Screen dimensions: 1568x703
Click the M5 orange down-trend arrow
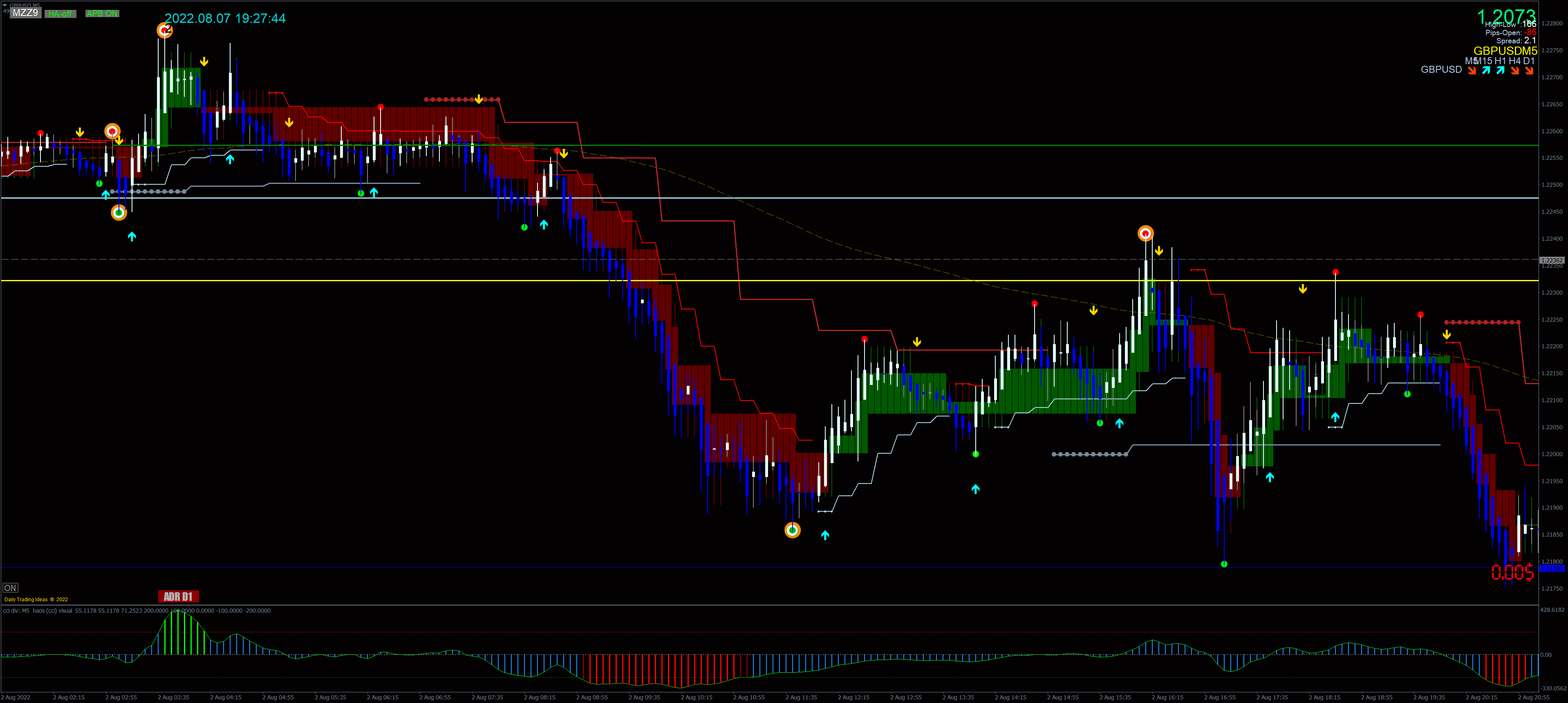1471,71
